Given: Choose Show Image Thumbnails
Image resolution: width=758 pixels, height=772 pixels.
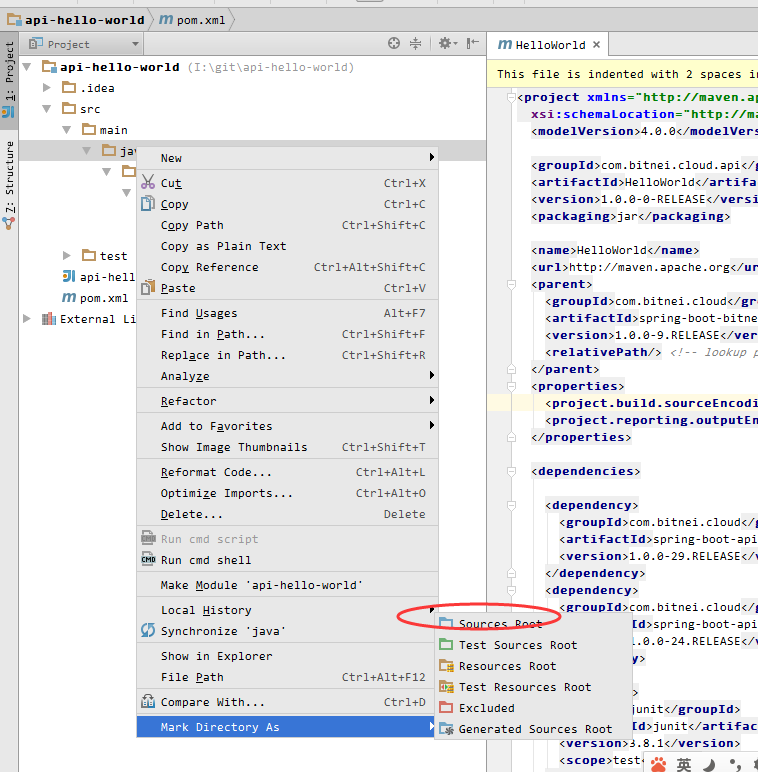Looking at the screenshot, I should [x=287, y=447].
